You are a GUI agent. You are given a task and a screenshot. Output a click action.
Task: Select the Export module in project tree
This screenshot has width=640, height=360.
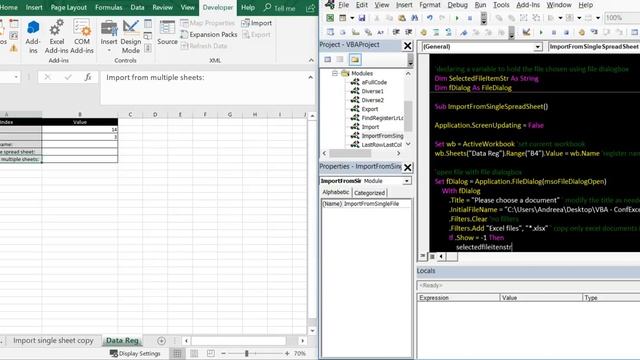370,109
